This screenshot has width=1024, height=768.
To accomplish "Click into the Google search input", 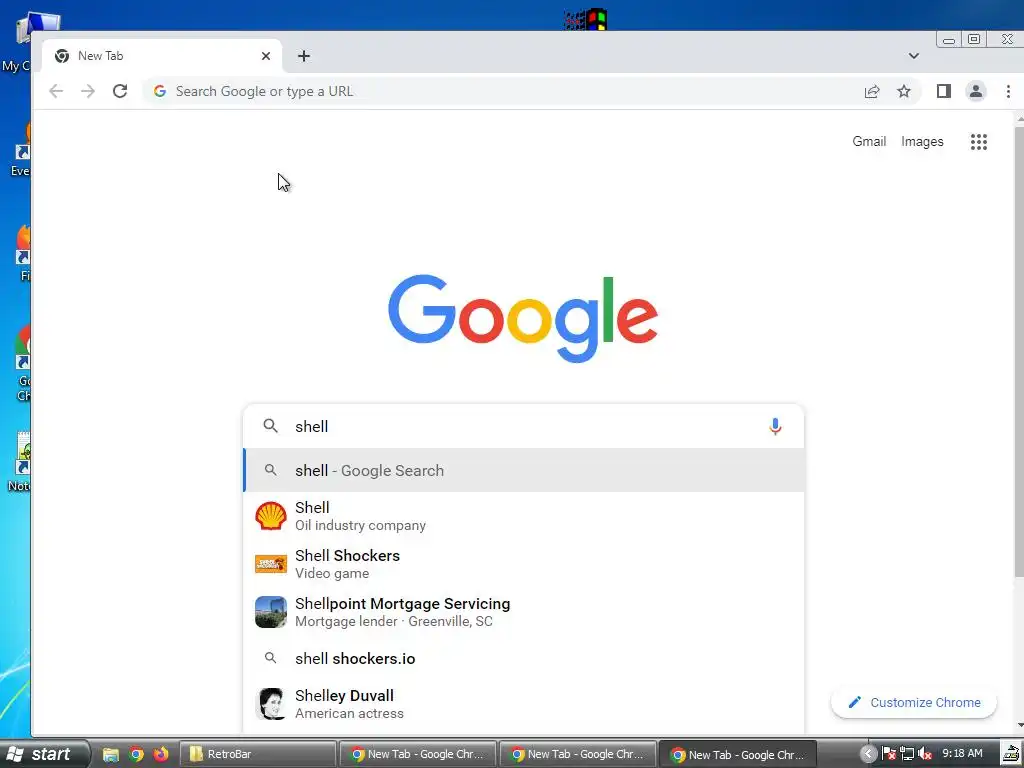I will coord(522,426).
